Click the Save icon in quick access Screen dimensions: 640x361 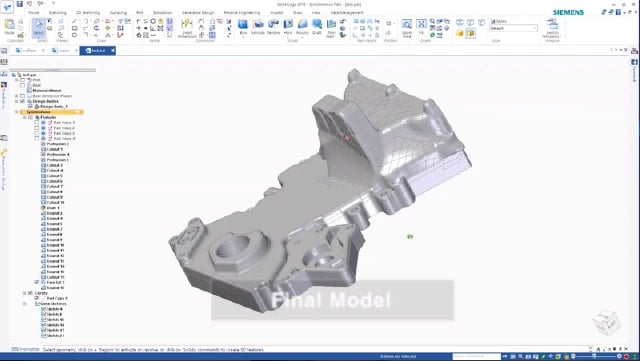tap(20, 4)
